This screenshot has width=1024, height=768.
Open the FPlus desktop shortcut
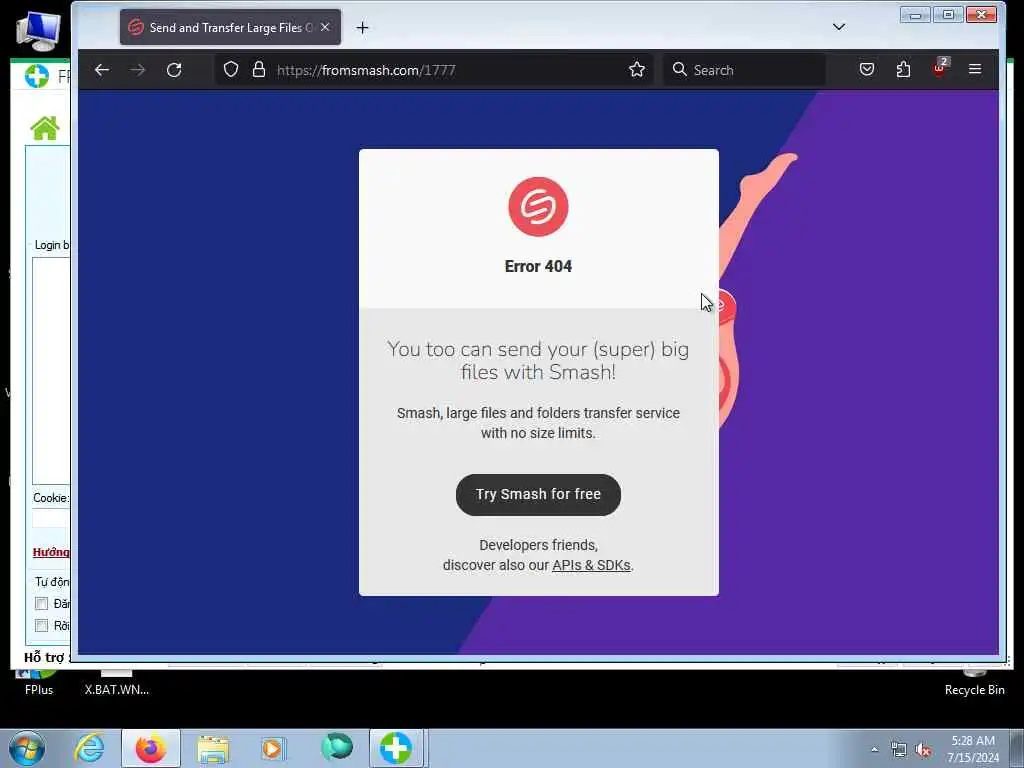tap(39, 682)
